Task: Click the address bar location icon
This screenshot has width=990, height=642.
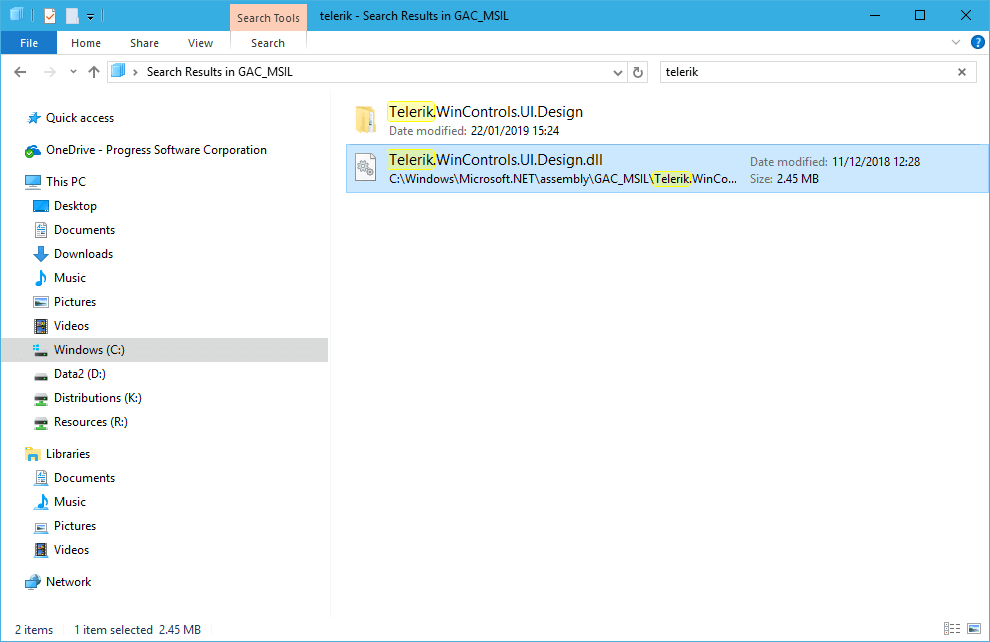Action: pos(118,71)
